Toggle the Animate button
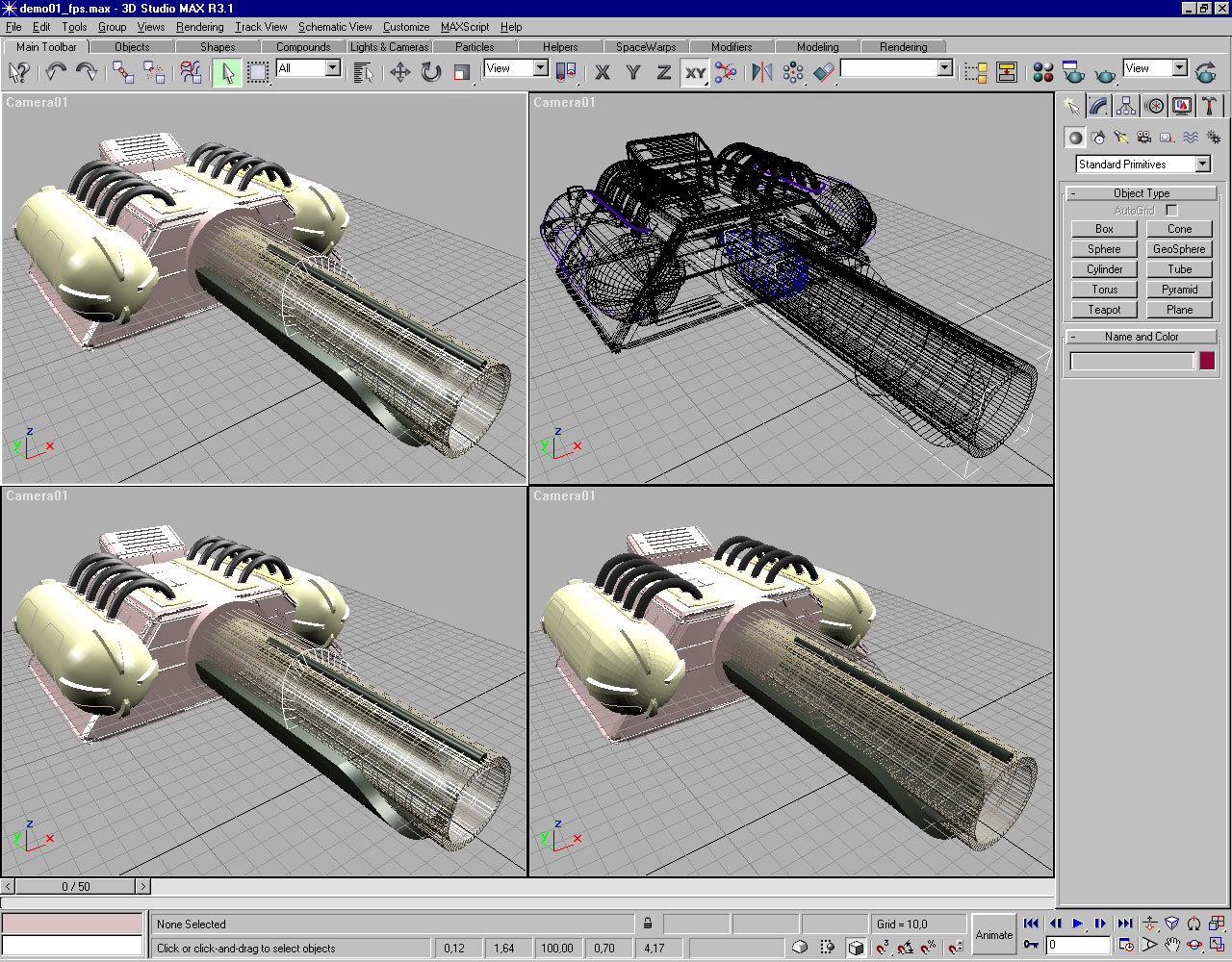This screenshot has width=1232, height=962. (x=994, y=934)
